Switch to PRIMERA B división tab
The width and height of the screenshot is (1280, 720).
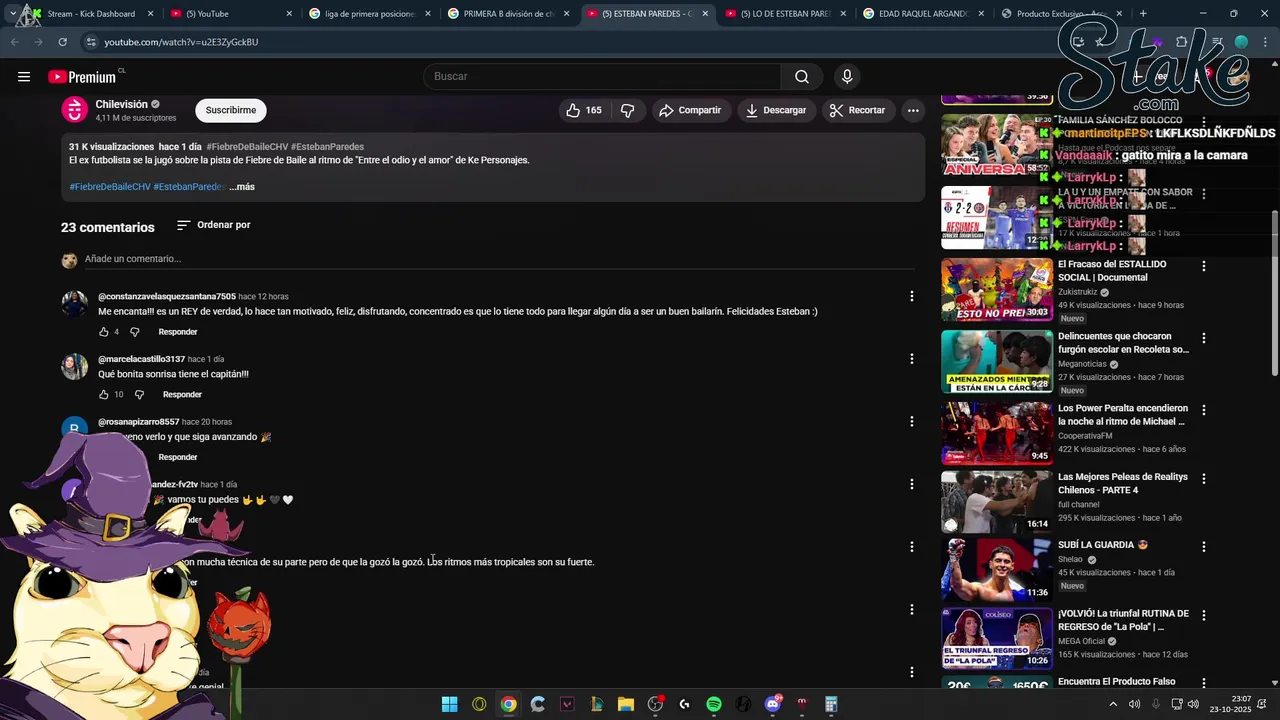(506, 14)
